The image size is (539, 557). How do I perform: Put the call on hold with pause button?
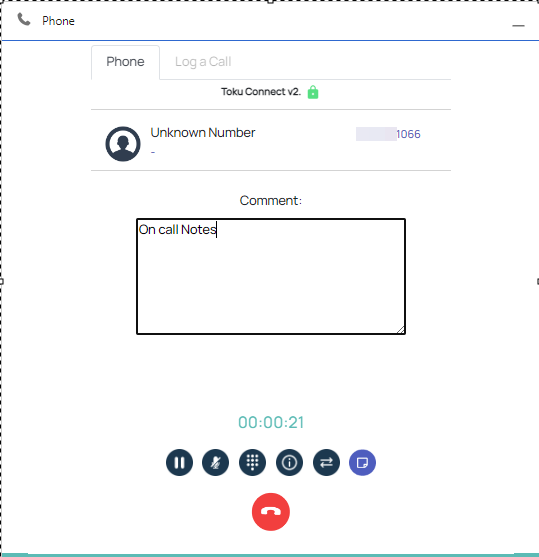[179, 463]
